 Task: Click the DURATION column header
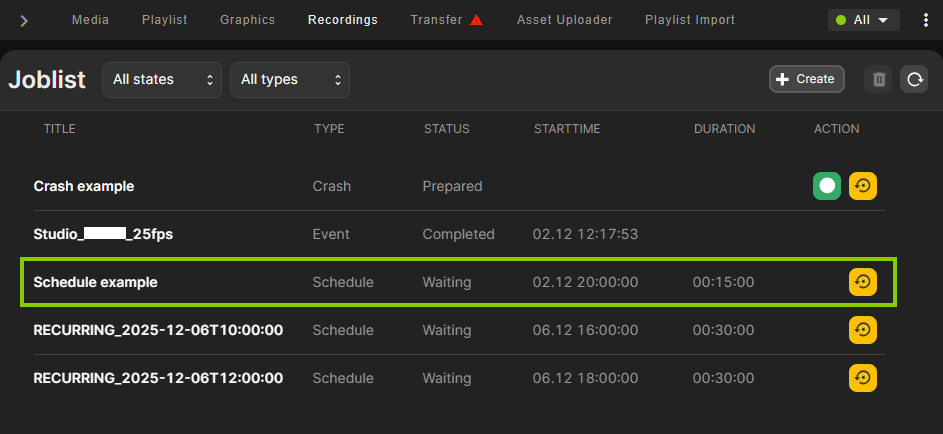click(x=725, y=129)
